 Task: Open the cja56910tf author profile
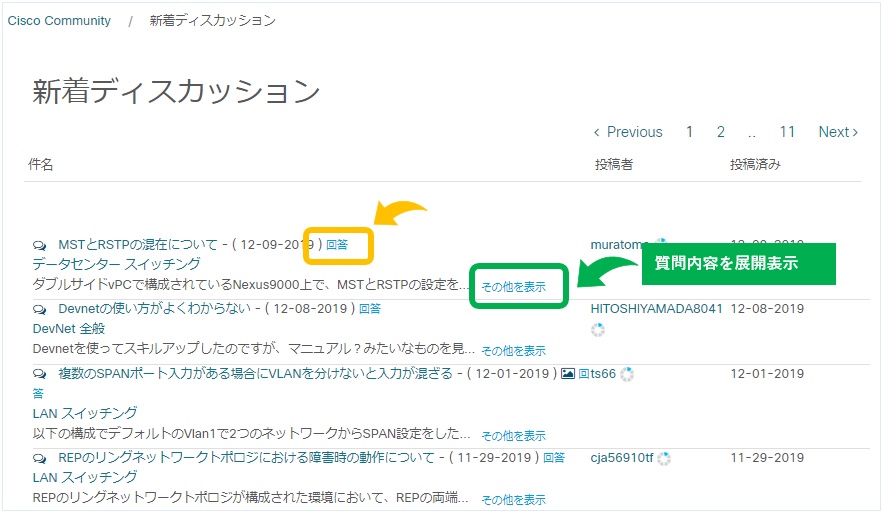[622, 458]
